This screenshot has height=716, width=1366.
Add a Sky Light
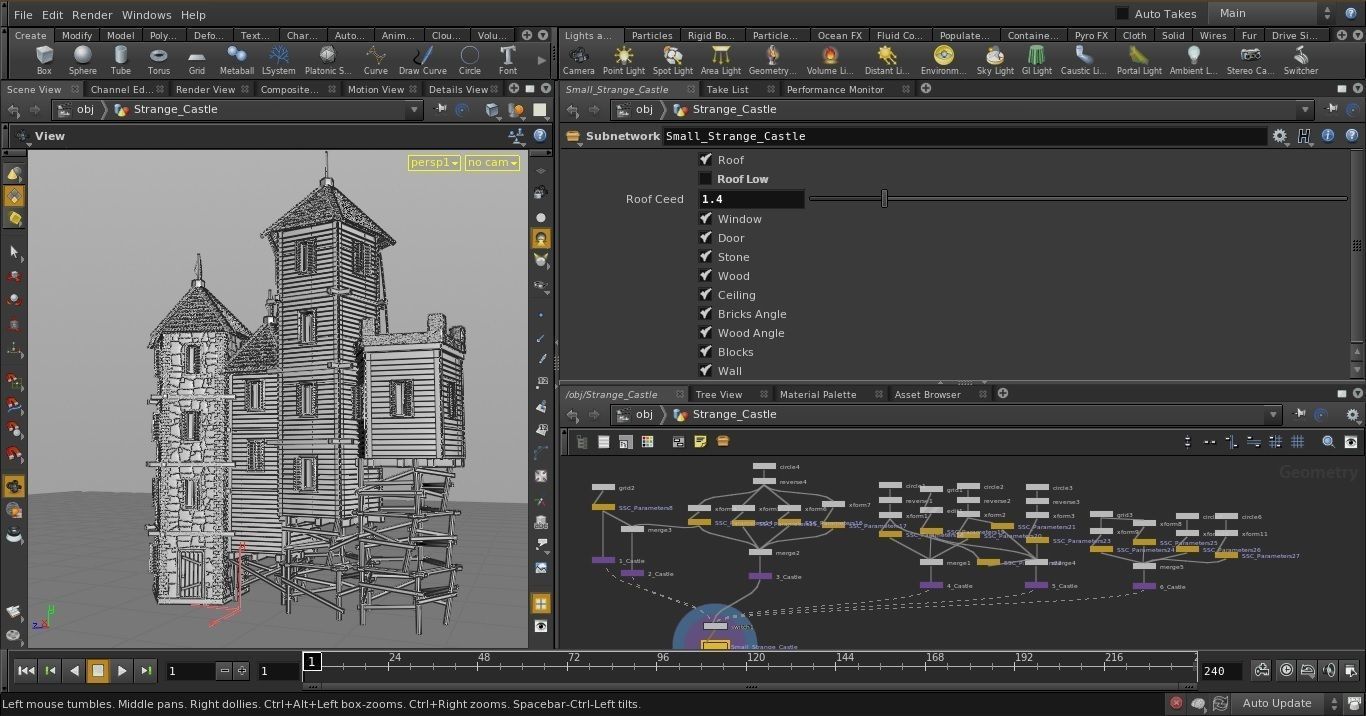pos(995,60)
